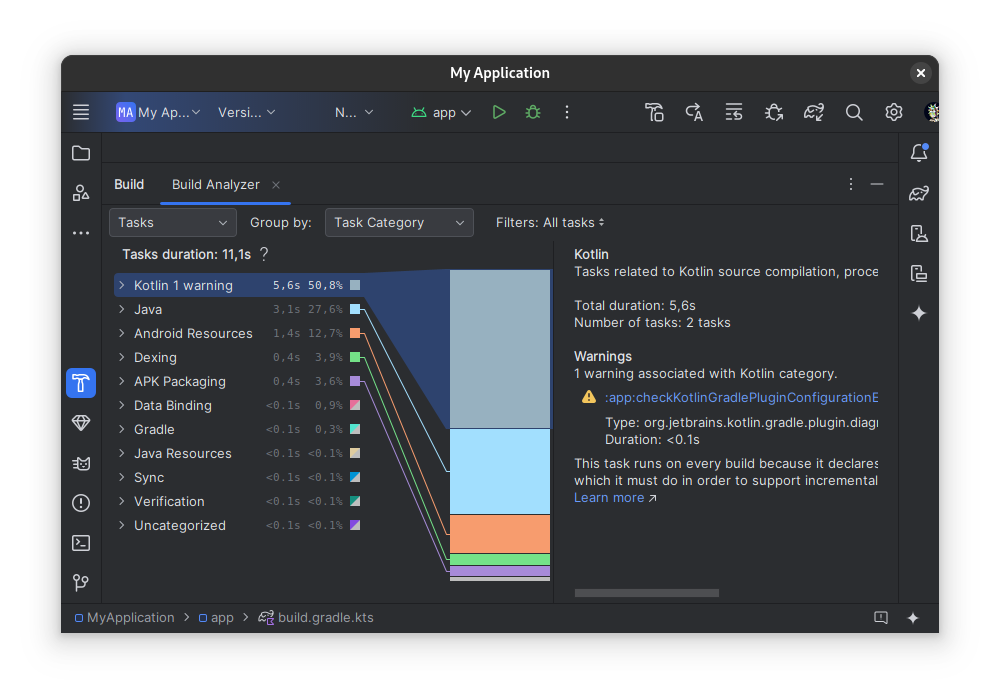1000x700 pixels.
Task: Click the translate/code assist toolbar icon
Action: click(694, 112)
